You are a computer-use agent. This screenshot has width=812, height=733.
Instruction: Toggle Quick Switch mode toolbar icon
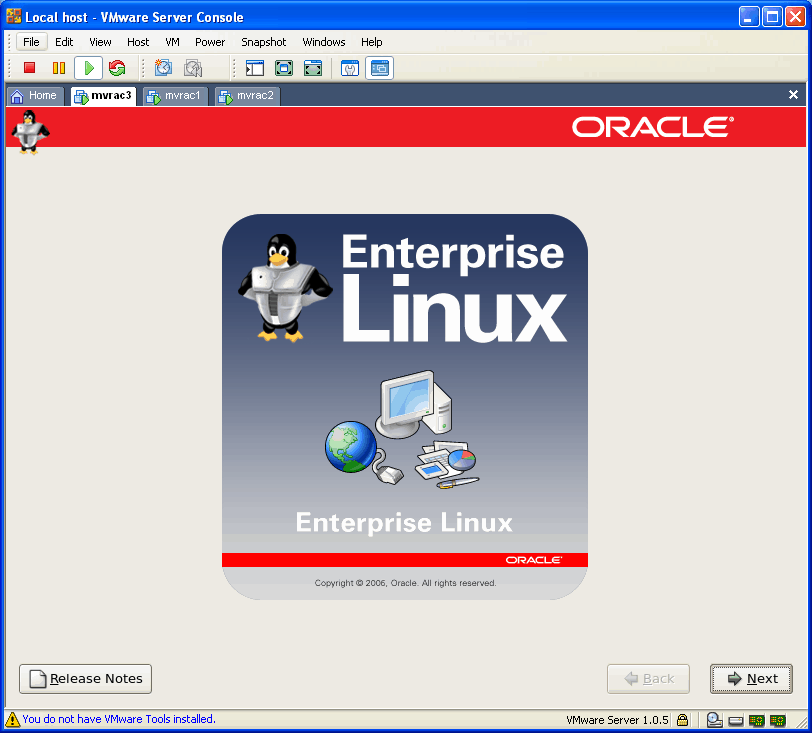point(313,68)
